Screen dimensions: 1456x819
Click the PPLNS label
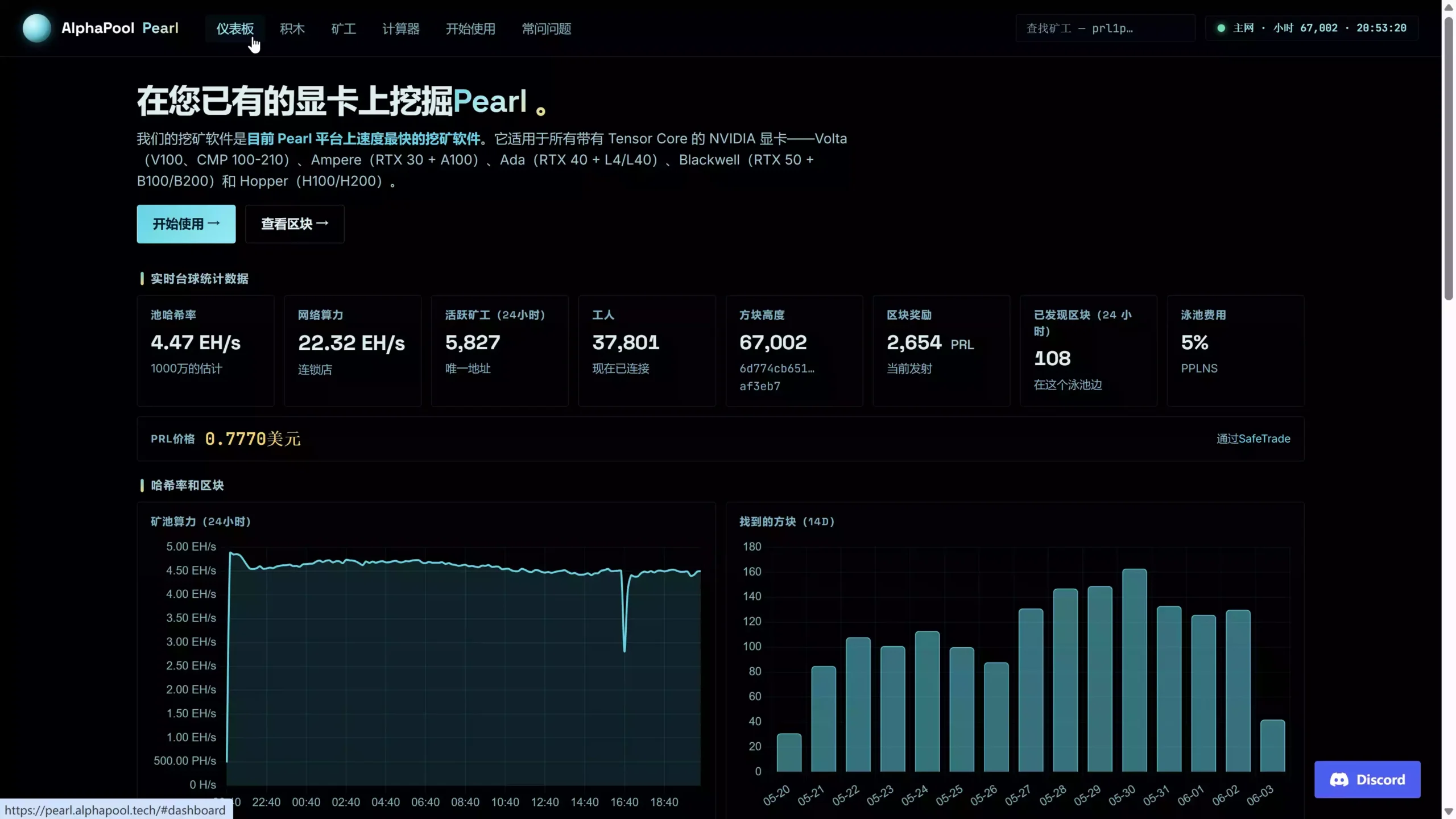tap(1199, 369)
